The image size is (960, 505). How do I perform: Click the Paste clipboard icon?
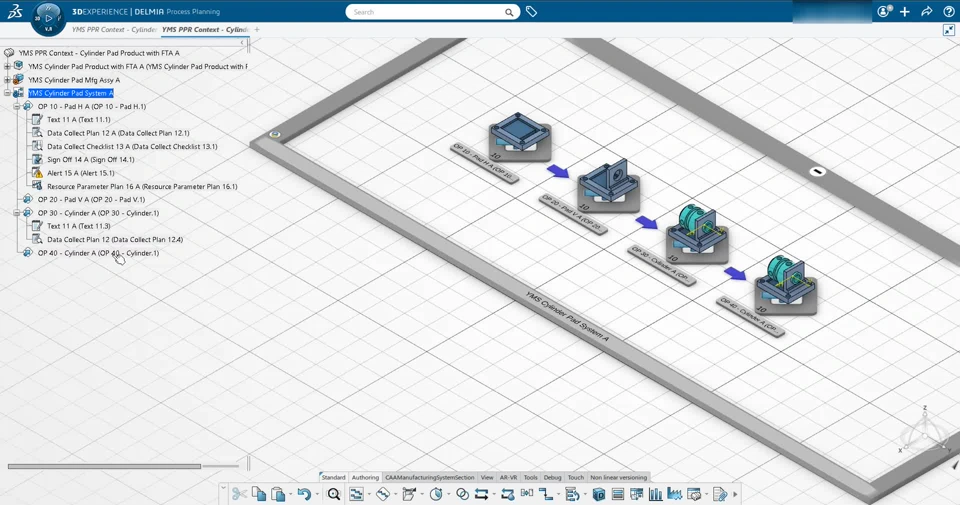[x=278, y=494]
